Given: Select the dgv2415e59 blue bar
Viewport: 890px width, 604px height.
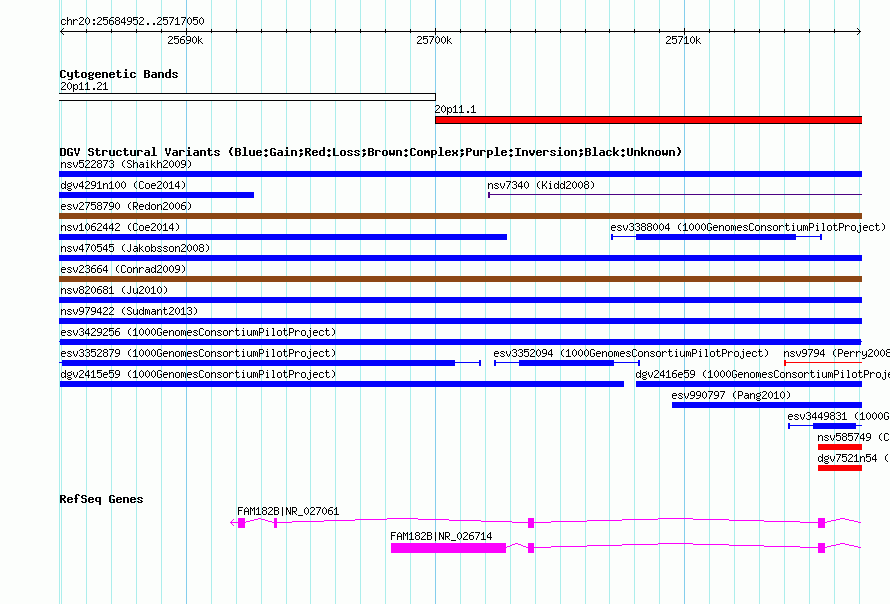Looking at the screenshot, I should coord(342,384).
